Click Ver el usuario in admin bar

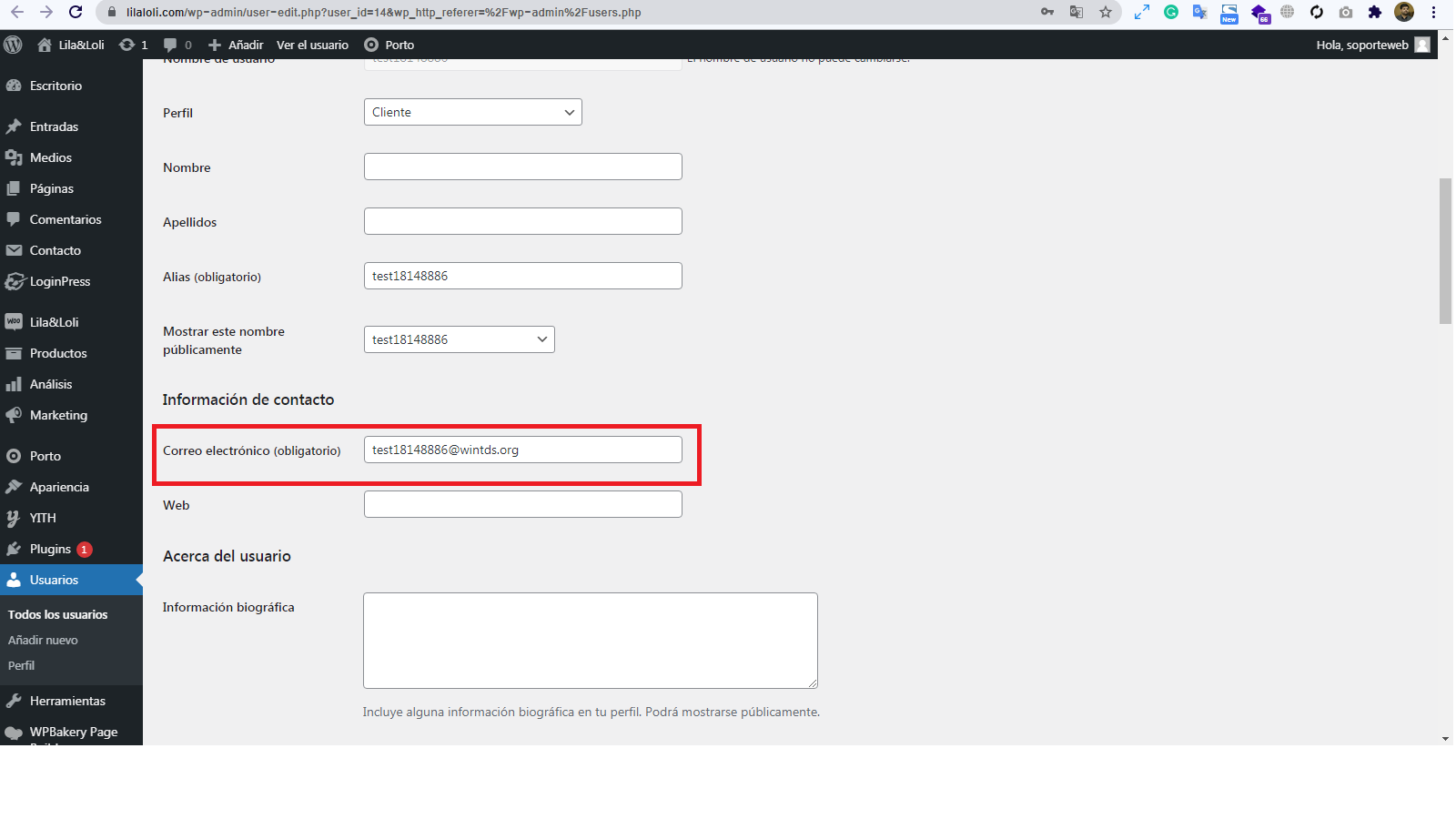312,45
